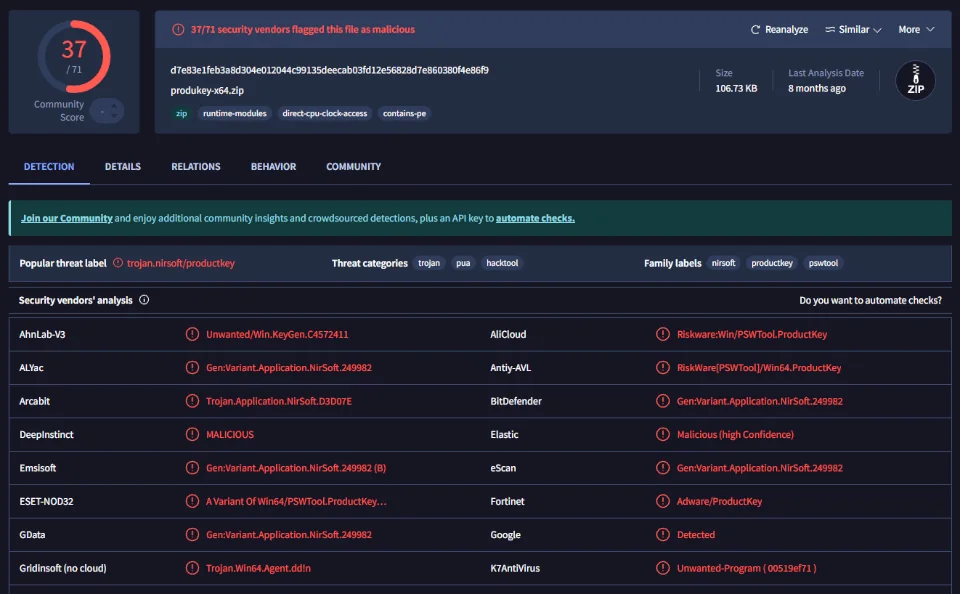Select the runtime-modules tag

coord(234,113)
